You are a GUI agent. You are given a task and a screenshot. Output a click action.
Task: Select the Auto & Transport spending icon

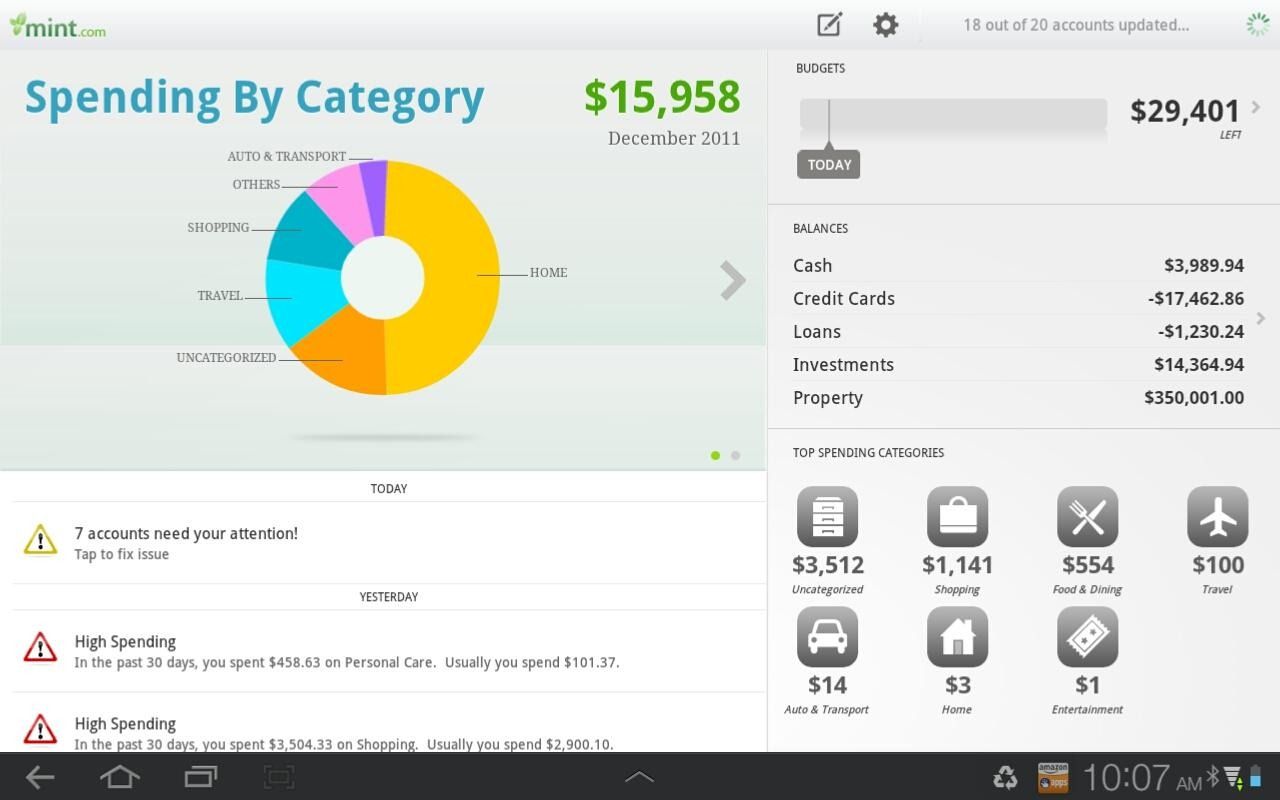pos(827,636)
